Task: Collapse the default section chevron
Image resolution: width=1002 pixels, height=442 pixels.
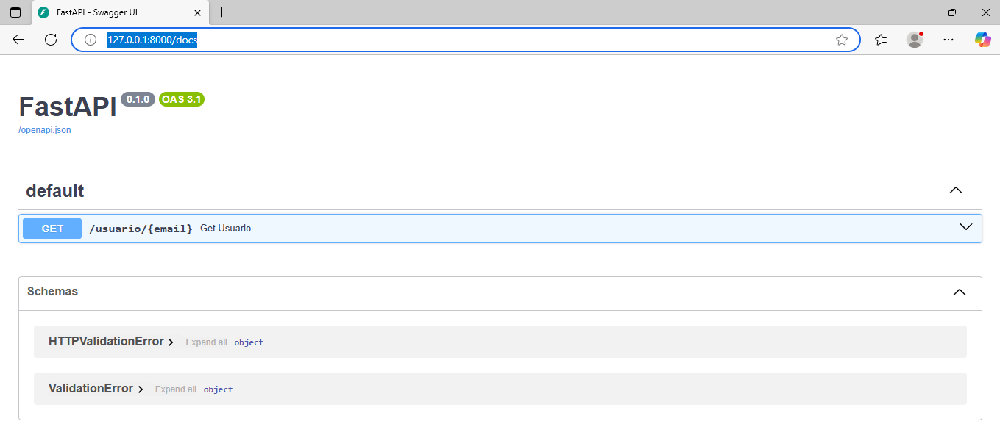Action: pos(956,190)
